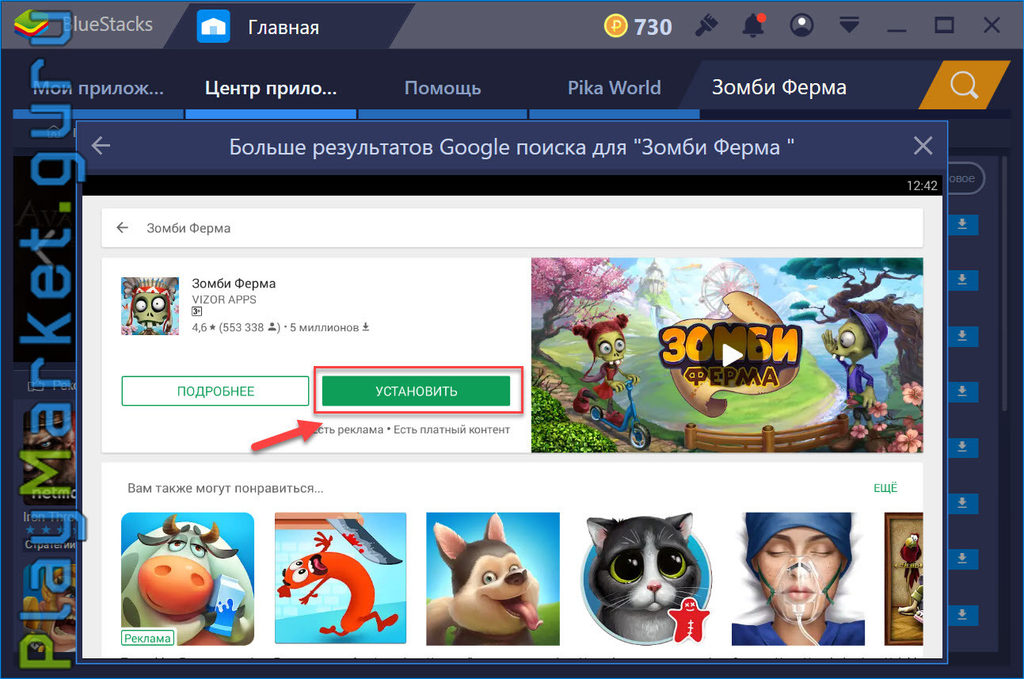Click the Зомби Ферма Play Store search bar

point(512,228)
